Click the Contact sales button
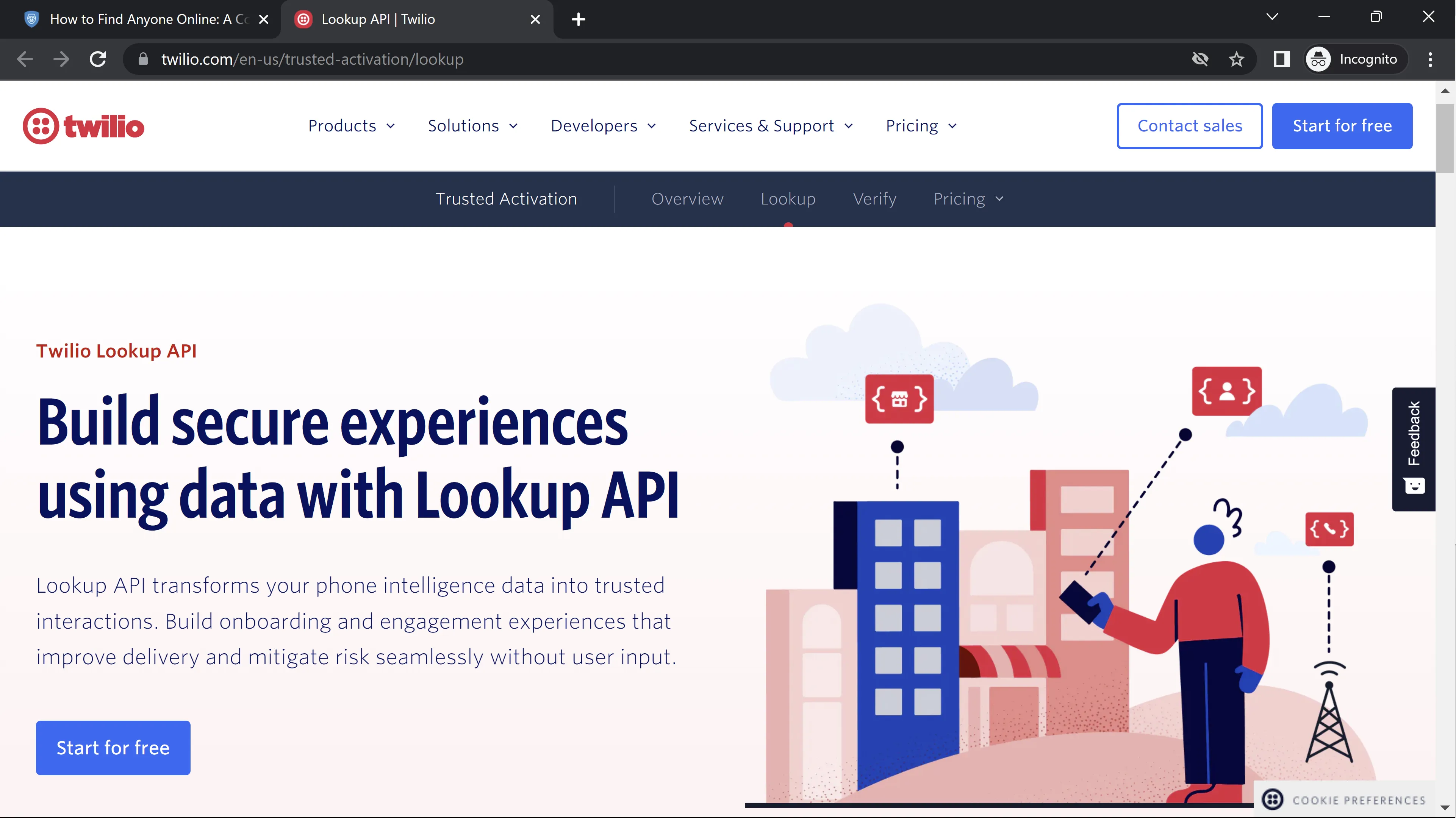Viewport: 1456px width, 818px height. (x=1189, y=125)
